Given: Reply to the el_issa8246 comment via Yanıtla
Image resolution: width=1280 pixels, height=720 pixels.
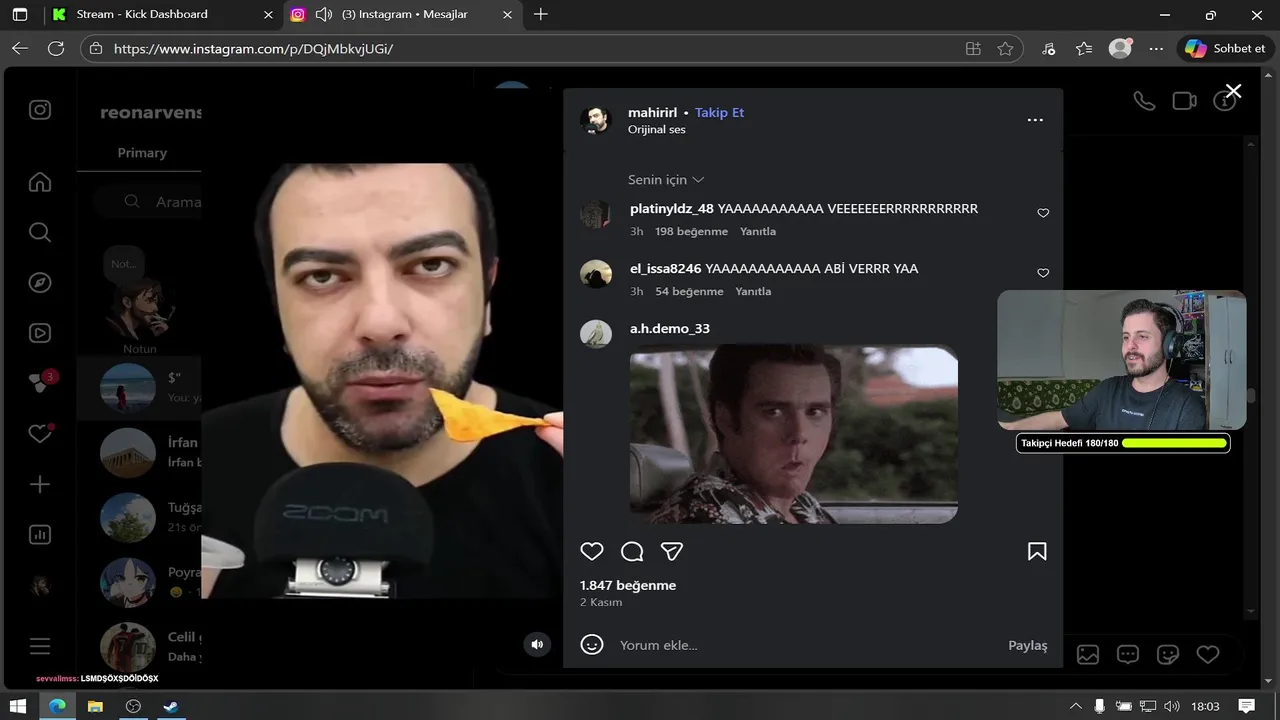Looking at the screenshot, I should [753, 291].
